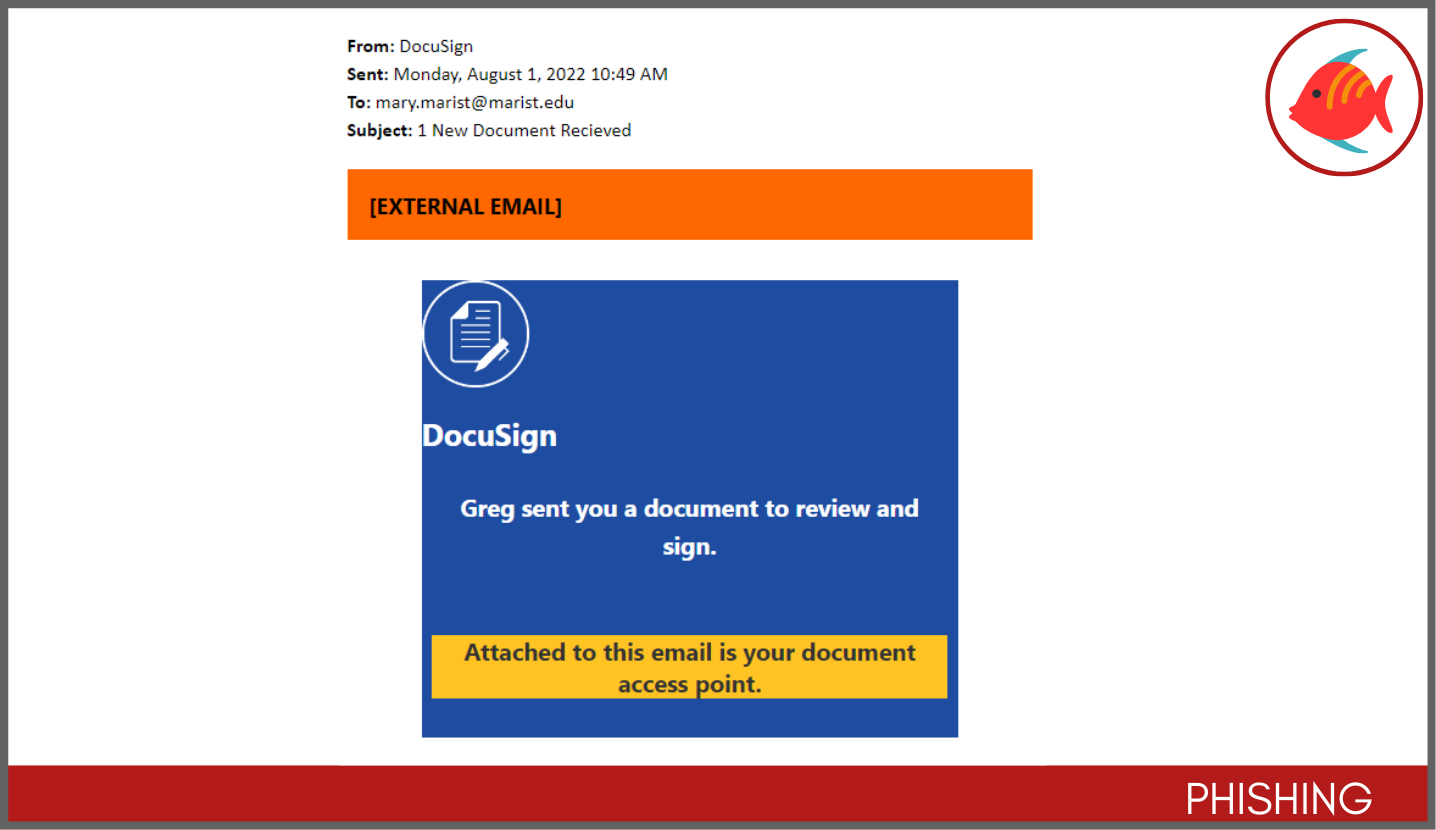The height and width of the screenshot is (830, 1436).
Task: Click the 'To:' field label
Action: point(359,102)
